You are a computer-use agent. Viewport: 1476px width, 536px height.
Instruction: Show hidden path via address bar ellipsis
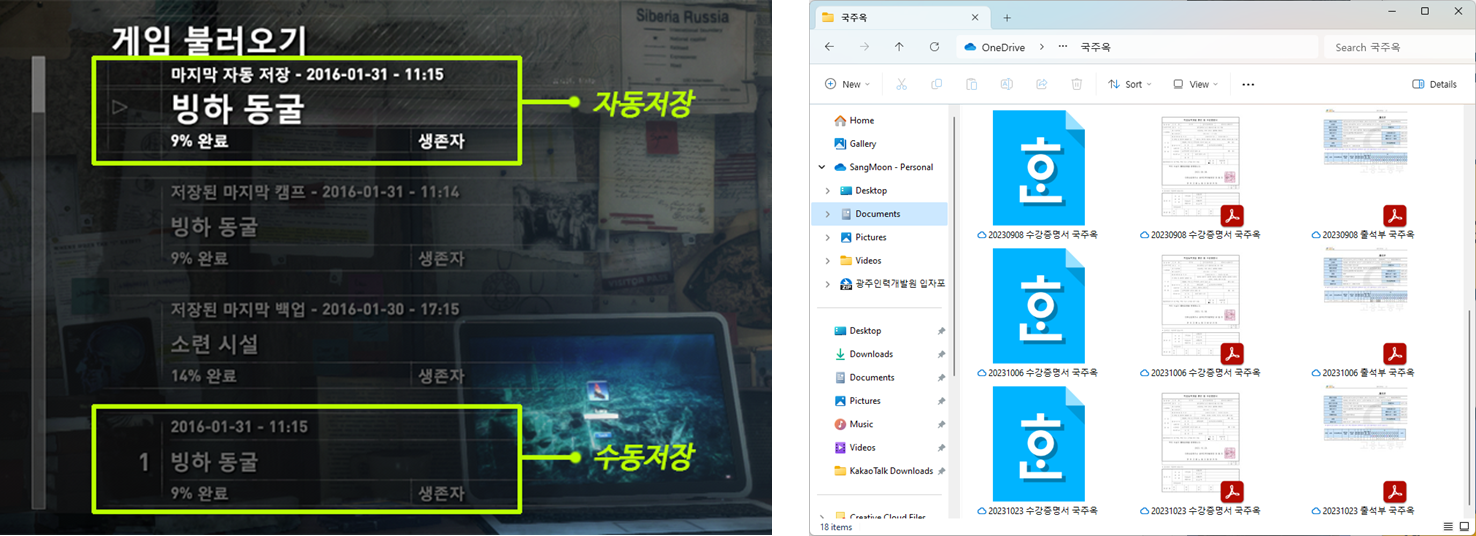[x=1062, y=47]
